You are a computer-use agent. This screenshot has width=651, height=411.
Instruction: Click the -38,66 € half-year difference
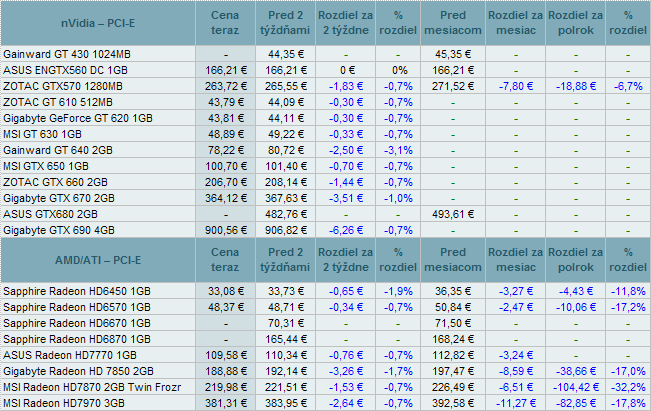click(576, 371)
